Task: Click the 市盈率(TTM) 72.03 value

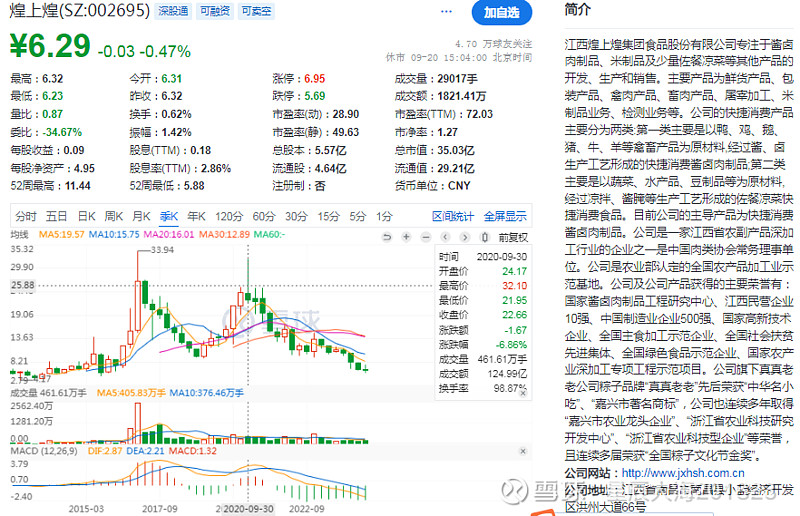Action: [443, 114]
